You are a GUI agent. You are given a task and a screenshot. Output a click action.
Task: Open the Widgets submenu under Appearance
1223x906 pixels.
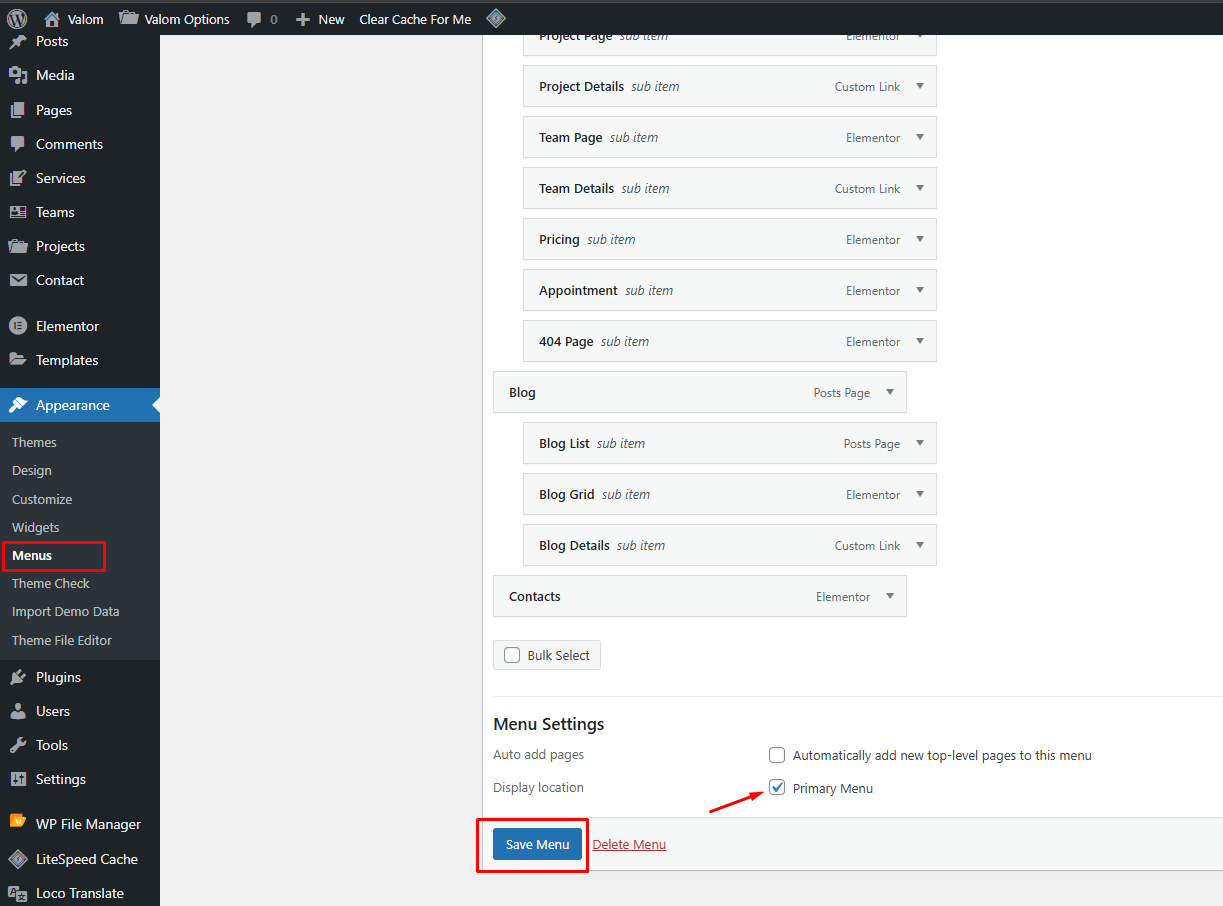36,527
